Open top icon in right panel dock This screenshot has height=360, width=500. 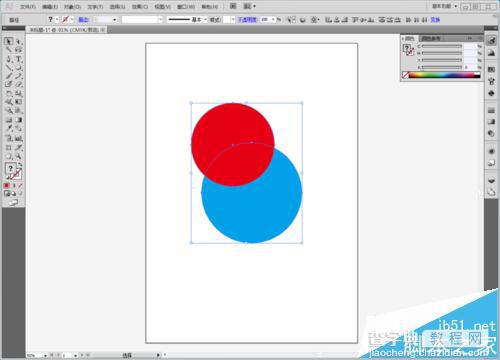click(491, 41)
